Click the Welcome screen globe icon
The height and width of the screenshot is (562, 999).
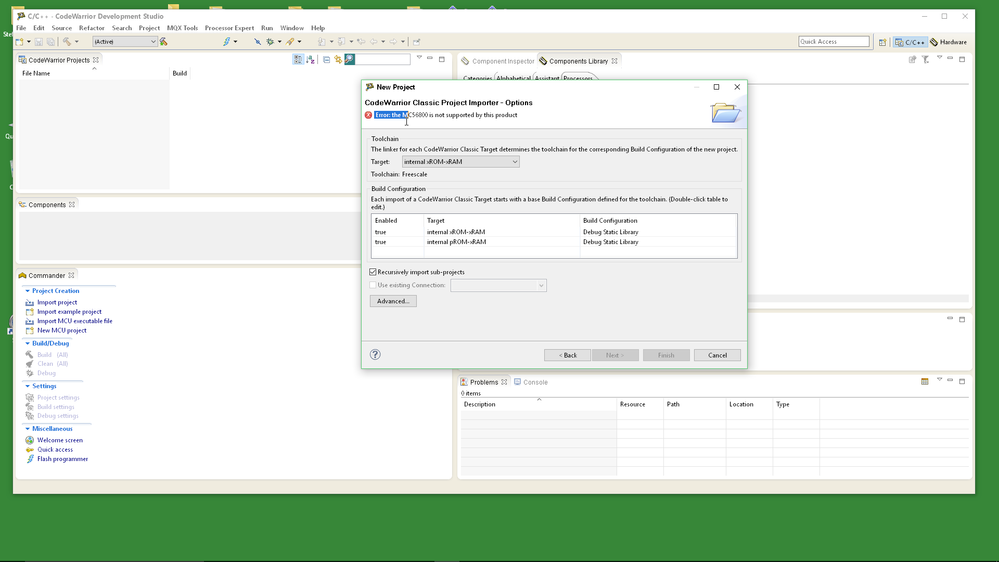click(29, 440)
